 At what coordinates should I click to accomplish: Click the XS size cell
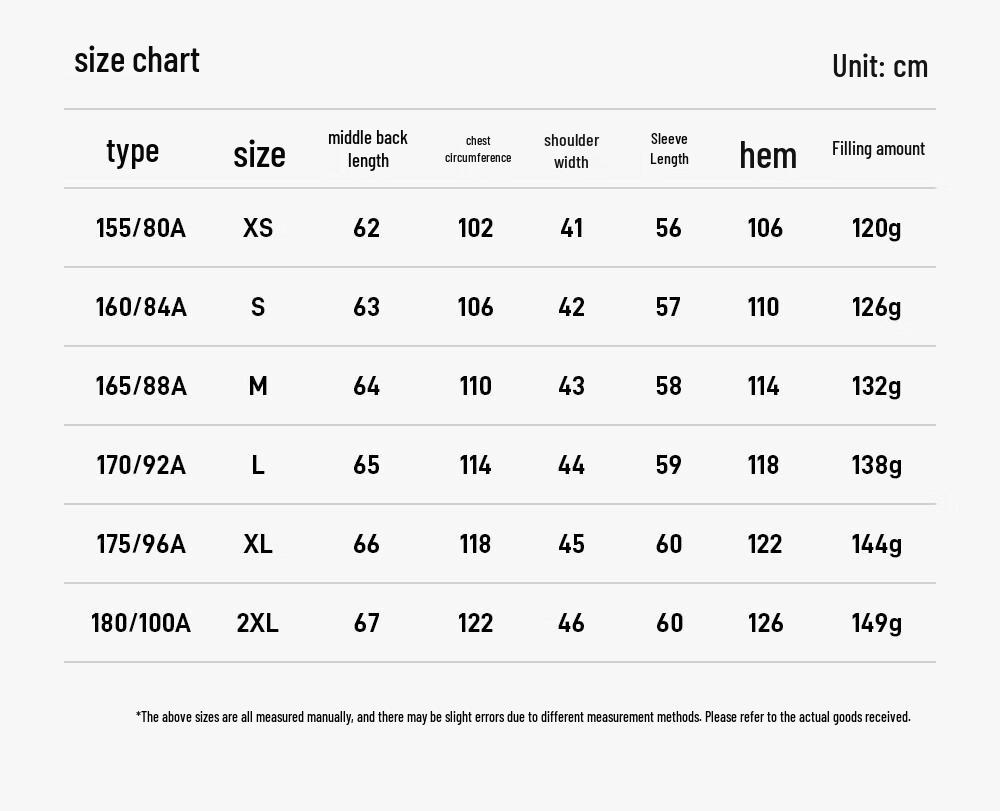click(x=258, y=228)
